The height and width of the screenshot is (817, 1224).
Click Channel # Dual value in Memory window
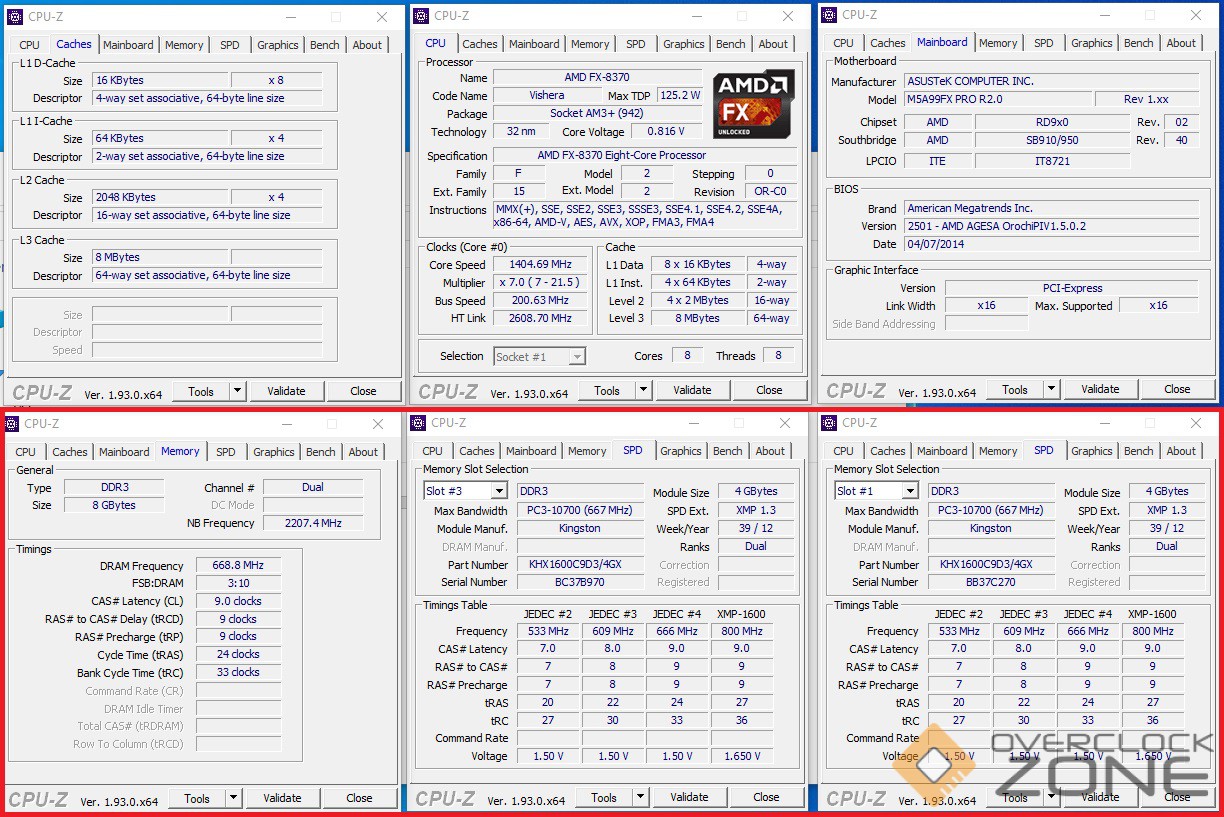point(313,487)
